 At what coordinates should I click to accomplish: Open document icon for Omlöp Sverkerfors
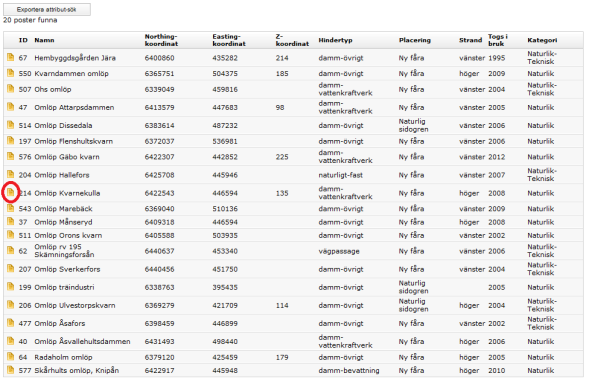click(x=11, y=269)
